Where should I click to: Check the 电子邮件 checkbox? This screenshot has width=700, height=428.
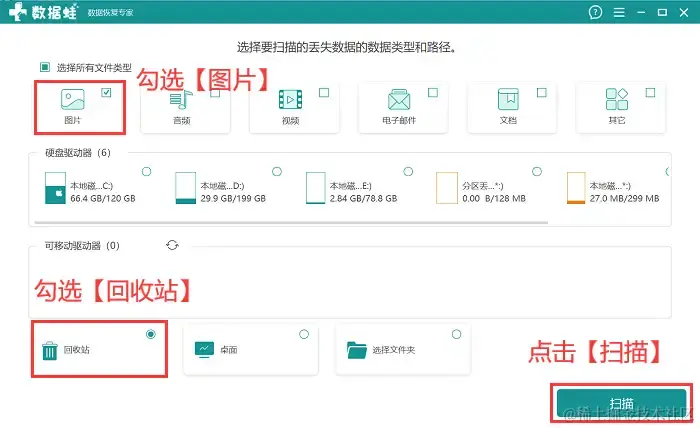[433, 92]
